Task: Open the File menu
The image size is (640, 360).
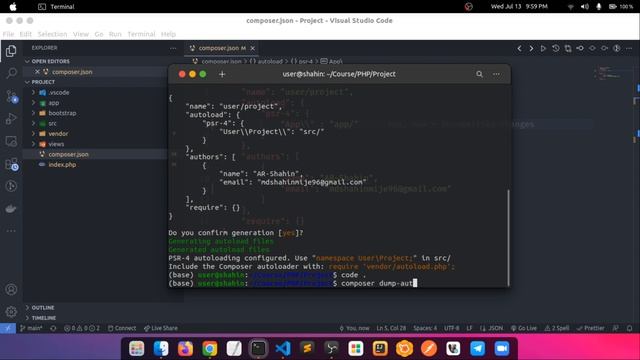Action: click(8, 34)
